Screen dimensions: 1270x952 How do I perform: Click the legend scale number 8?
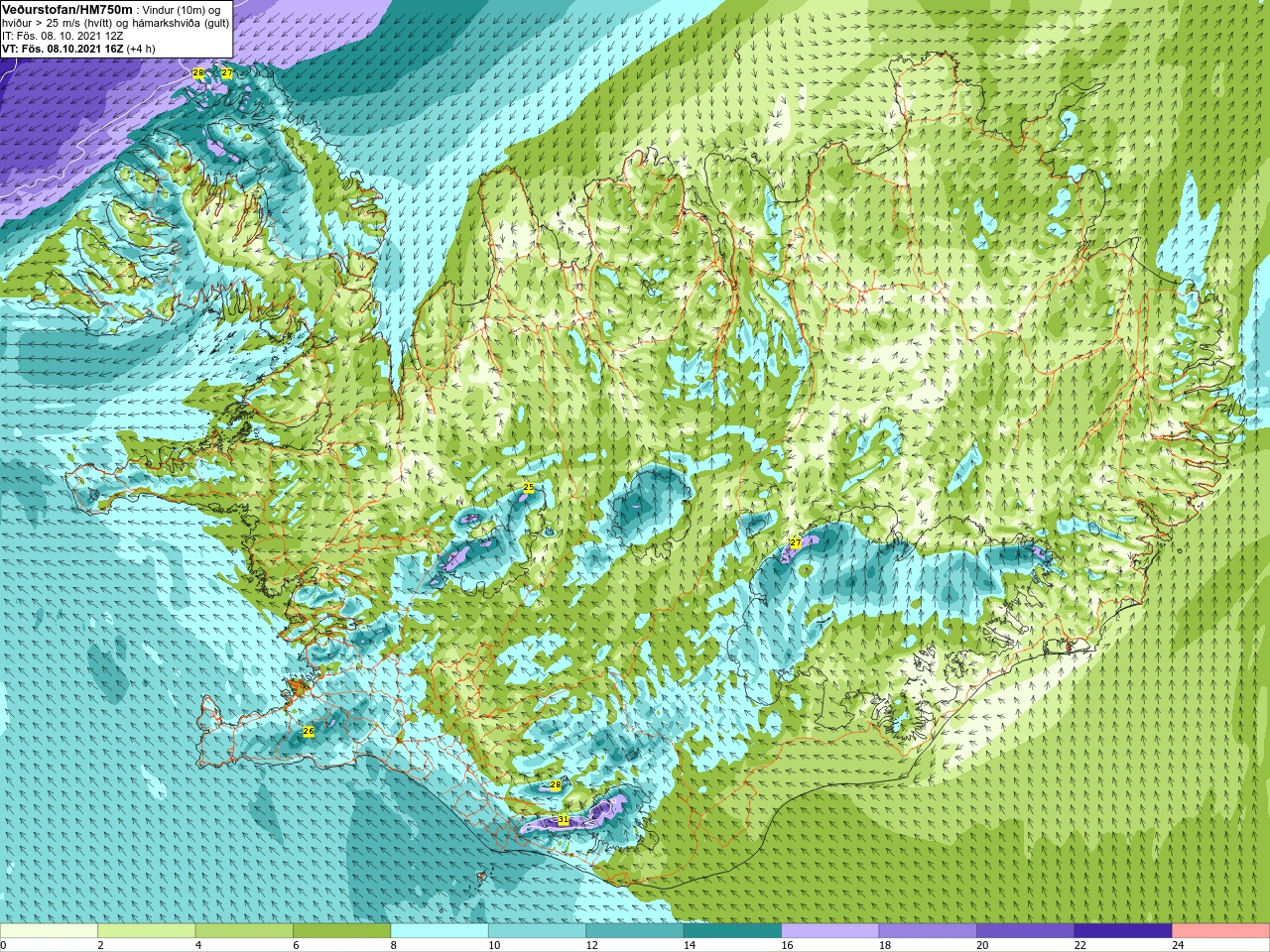coord(393,945)
